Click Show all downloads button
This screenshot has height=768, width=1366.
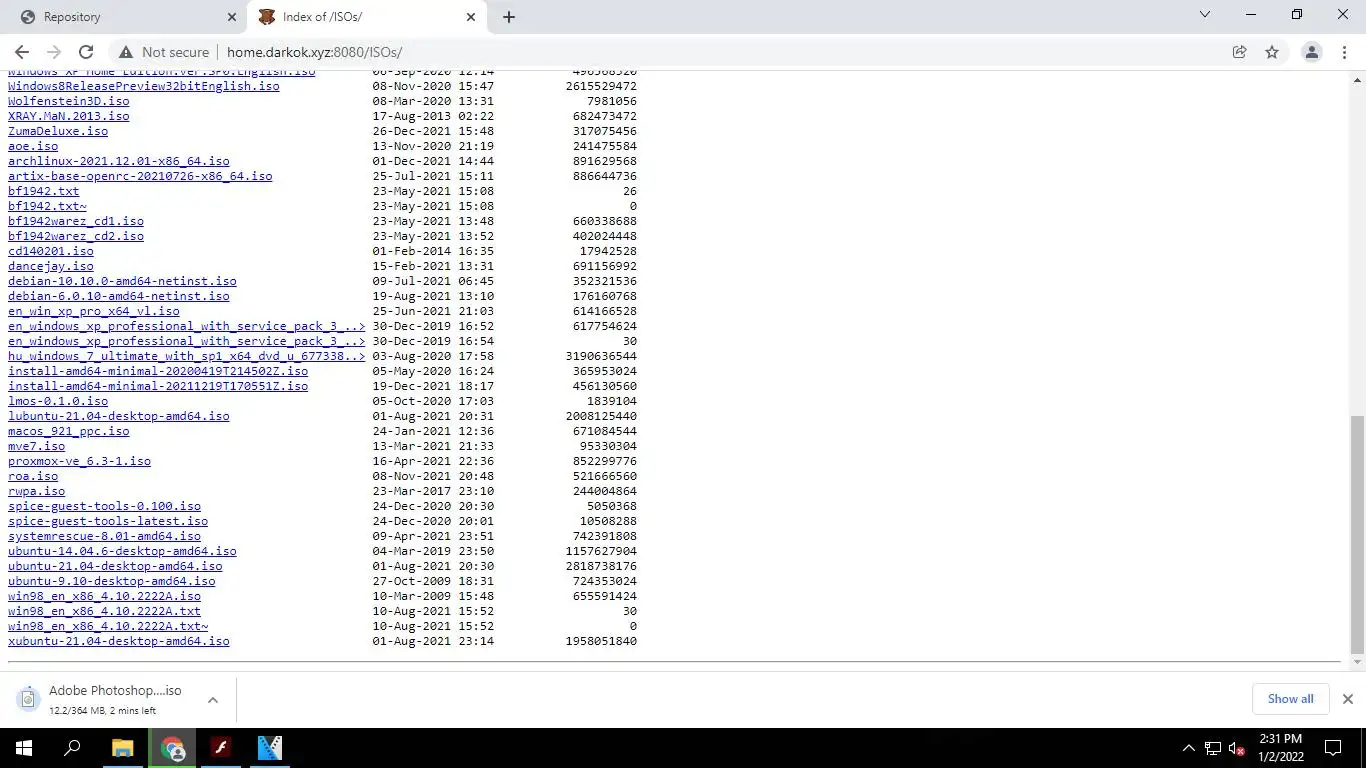coord(1290,699)
